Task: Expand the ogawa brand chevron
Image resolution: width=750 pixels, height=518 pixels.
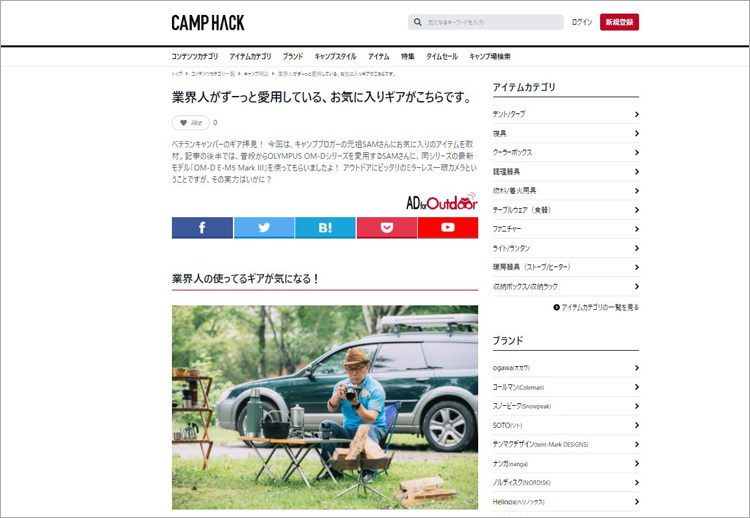Action: [x=637, y=368]
